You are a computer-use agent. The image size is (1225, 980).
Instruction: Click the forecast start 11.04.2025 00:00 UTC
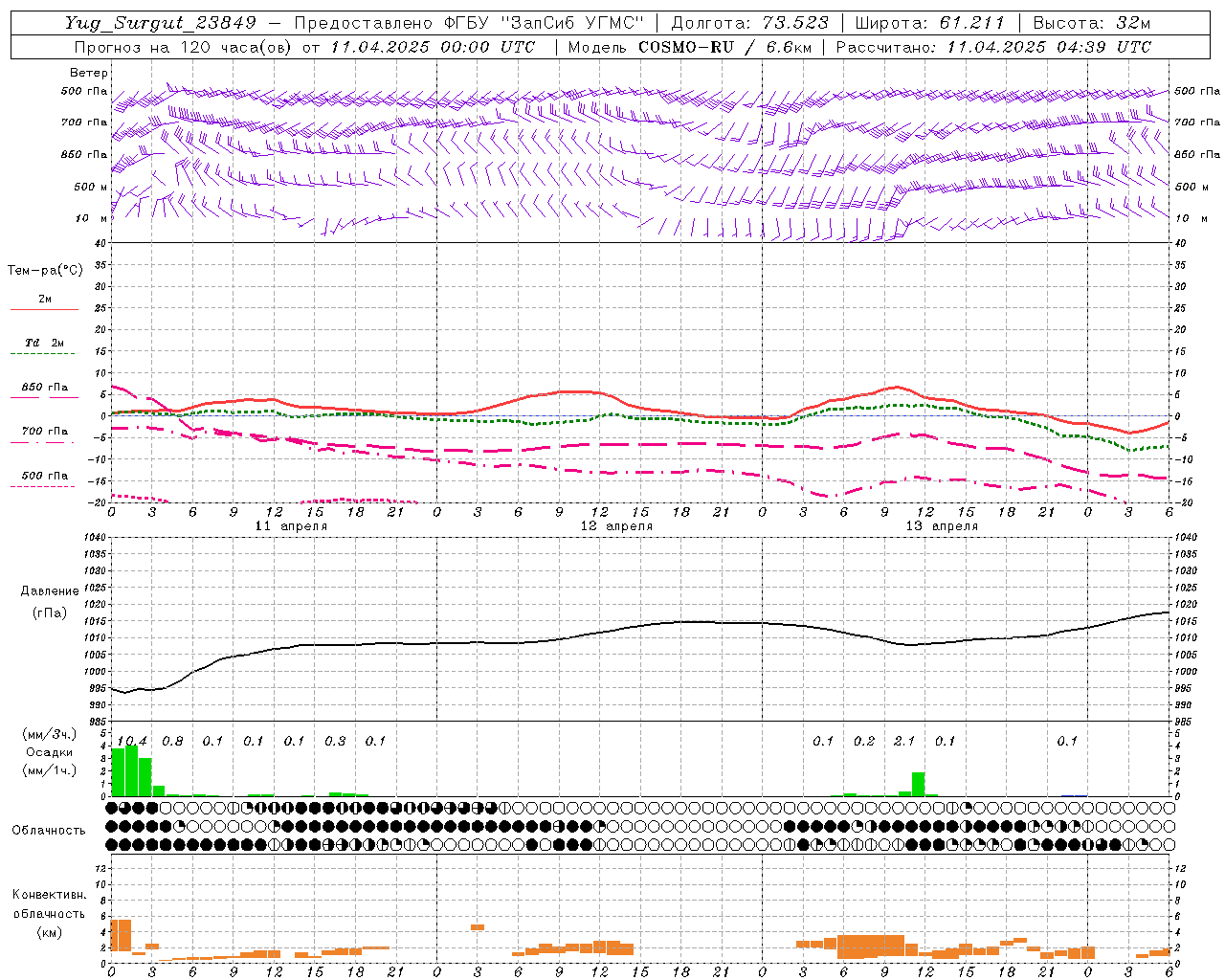(x=433, y=47)
